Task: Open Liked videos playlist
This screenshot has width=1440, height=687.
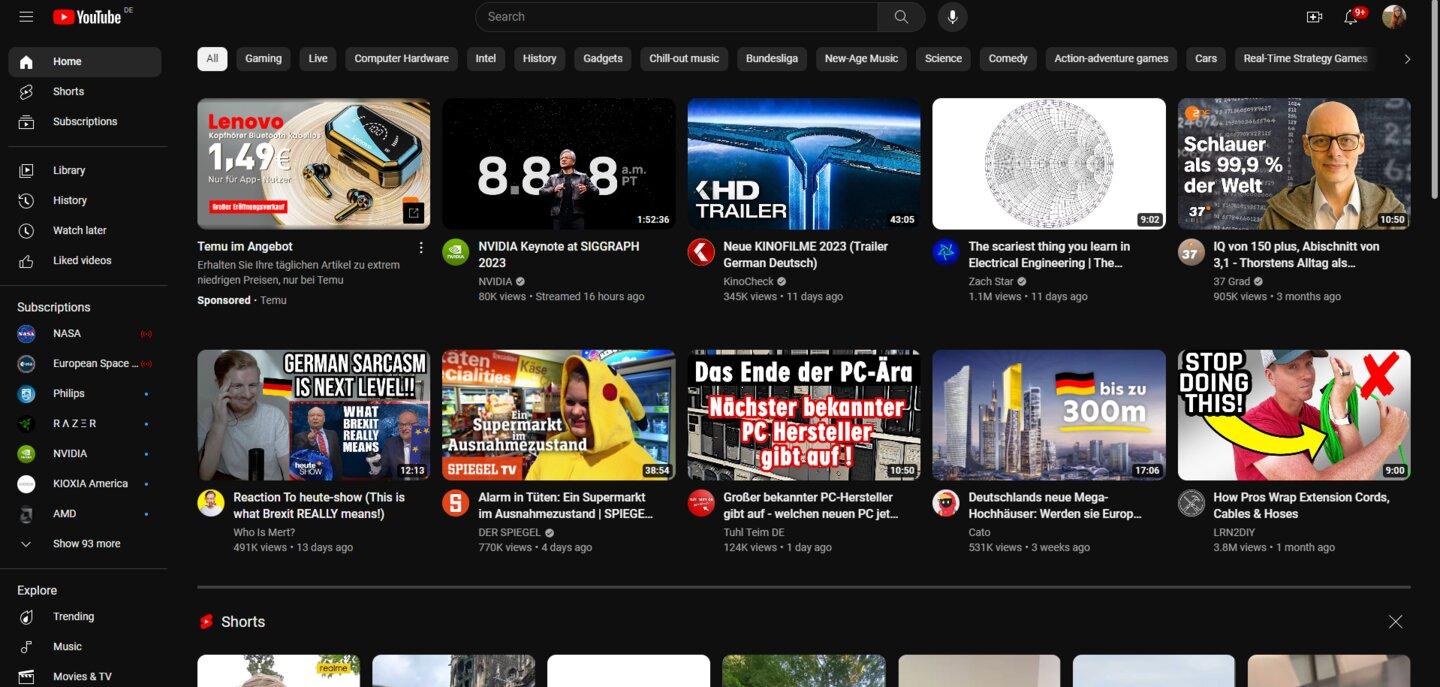Action: pyautogui.click(x=85, y=261)
